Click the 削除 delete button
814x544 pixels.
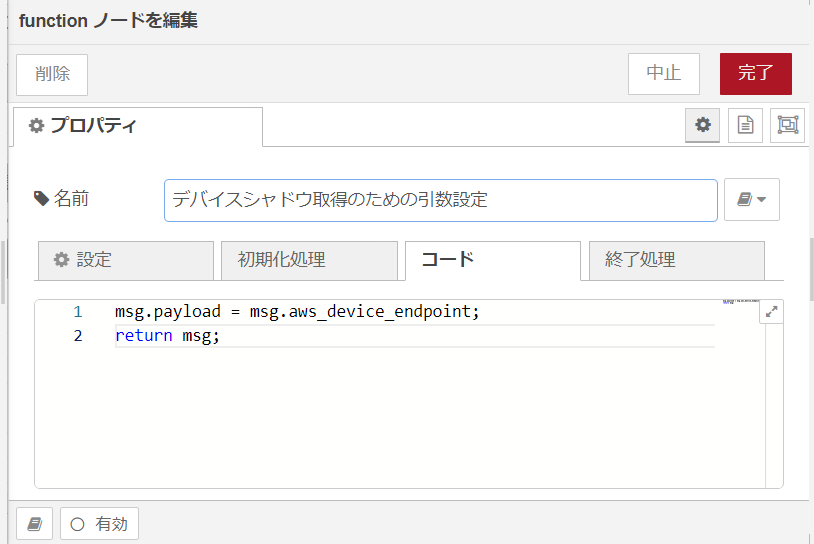(52, 75)
